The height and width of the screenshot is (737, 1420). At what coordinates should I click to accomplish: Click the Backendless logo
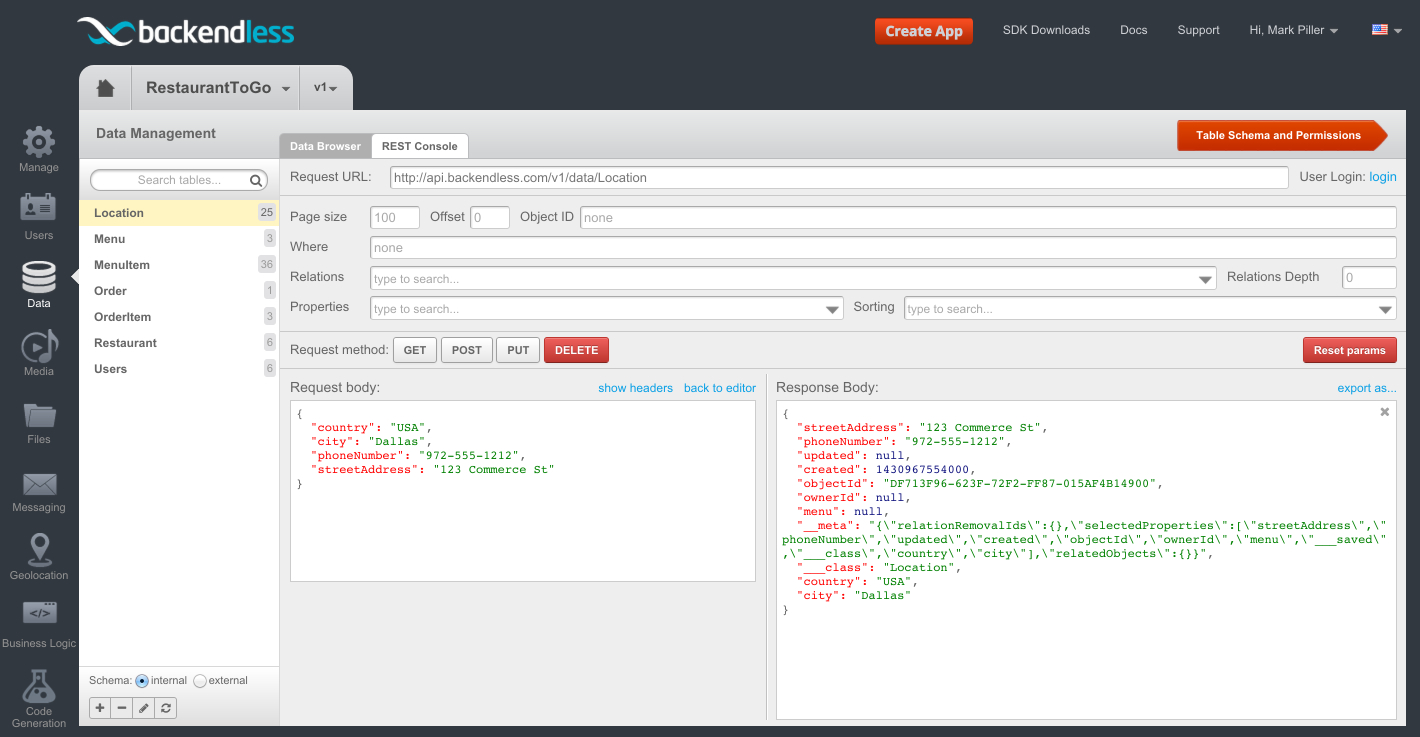point(186,32)
